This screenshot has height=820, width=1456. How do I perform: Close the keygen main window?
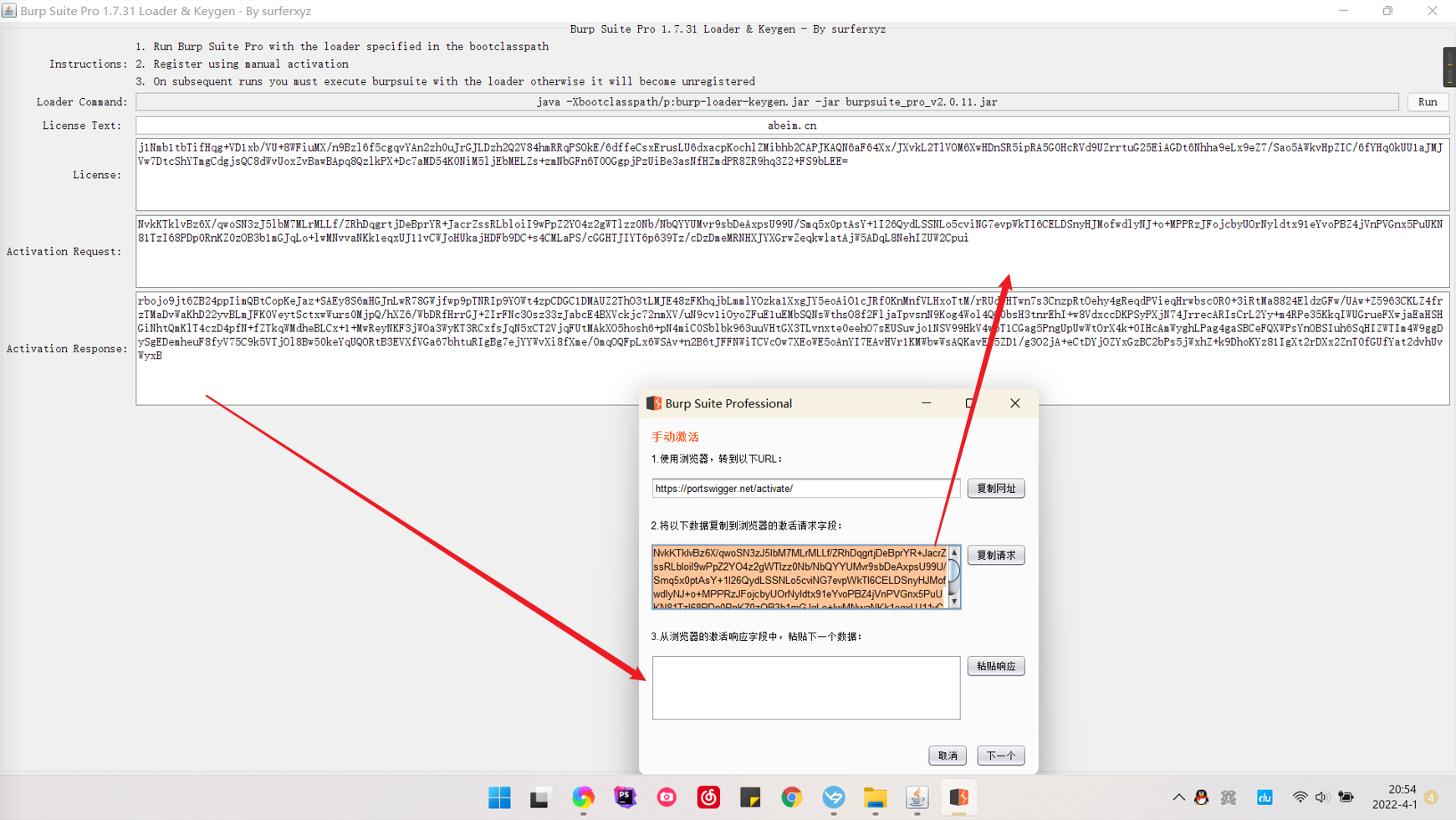[1432, 11]
